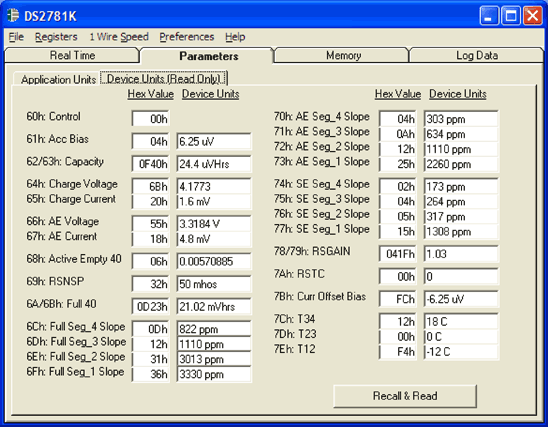Click the AE Seg_1 Slope 2260 ppm field
The width and height of the screenshot is (548, 427).
click(461, 164)
